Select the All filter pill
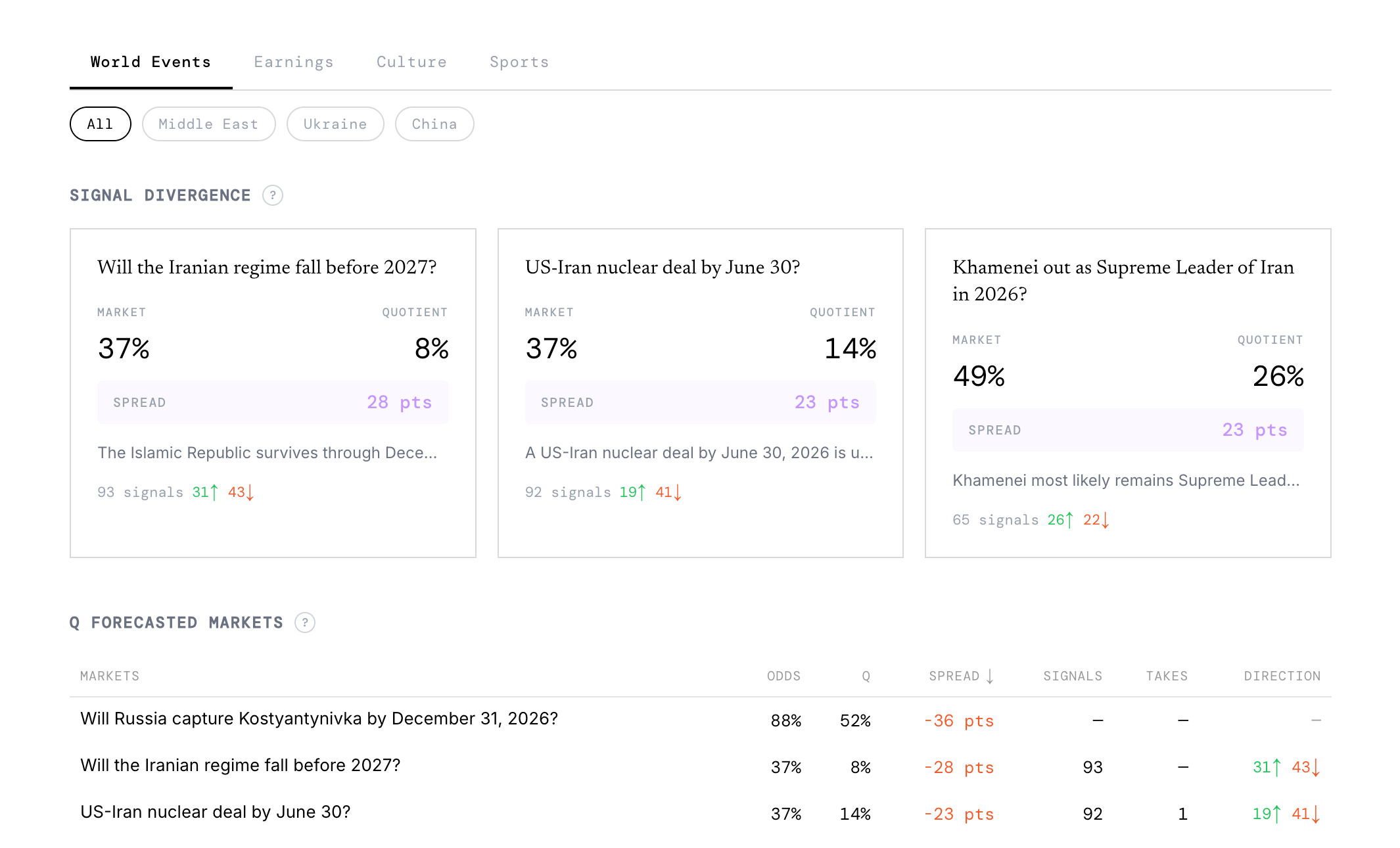Screen dimensions: 1400x848 click(x=100, y=124)
